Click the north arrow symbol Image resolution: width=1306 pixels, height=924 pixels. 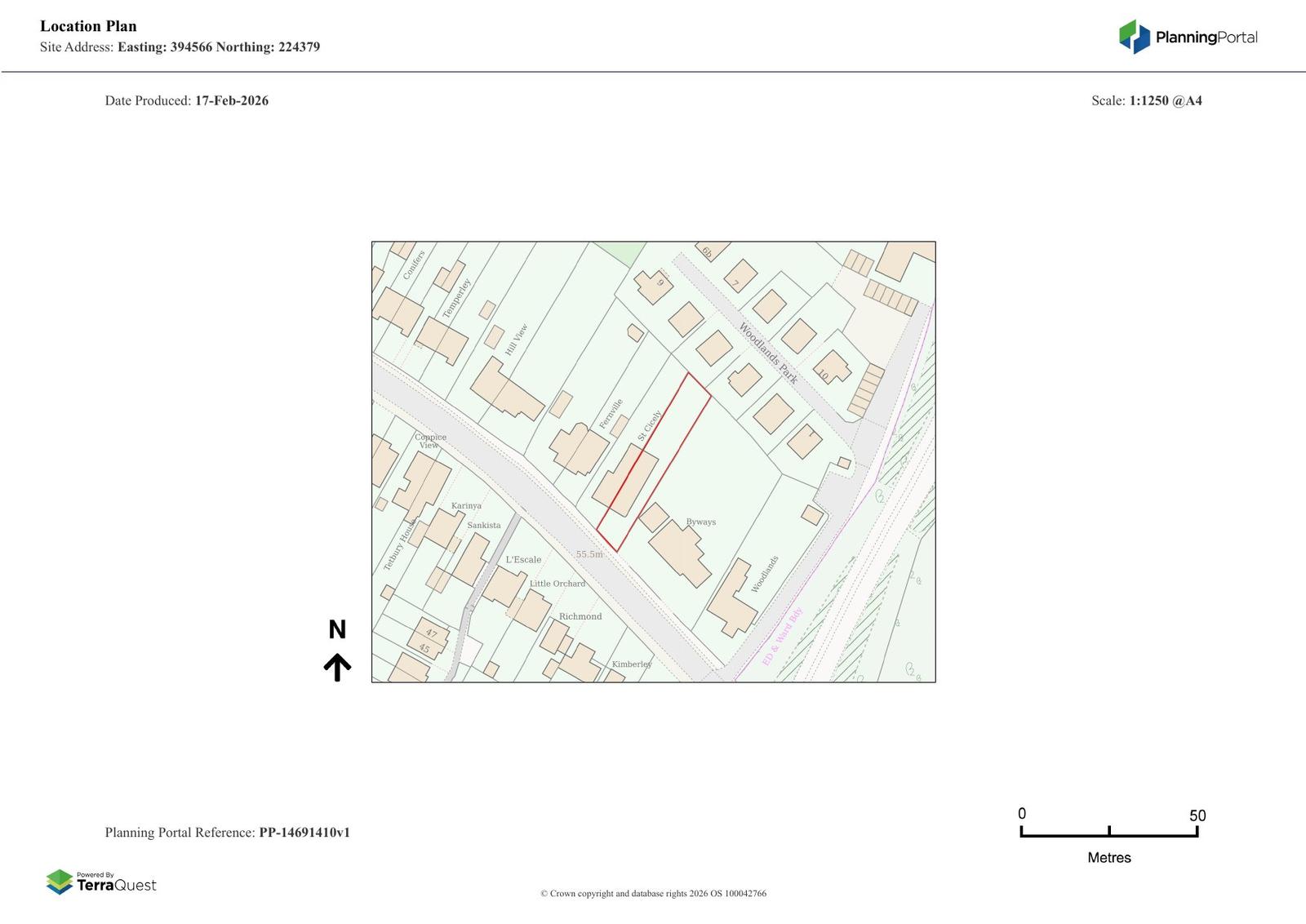pos(337,667)
